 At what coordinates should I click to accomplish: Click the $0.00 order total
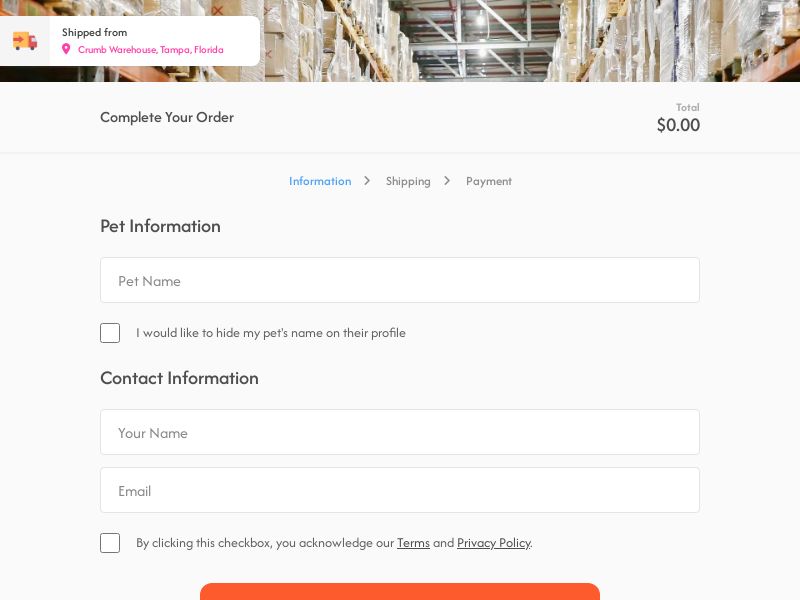pyautogui.click(x=678, y=125)
